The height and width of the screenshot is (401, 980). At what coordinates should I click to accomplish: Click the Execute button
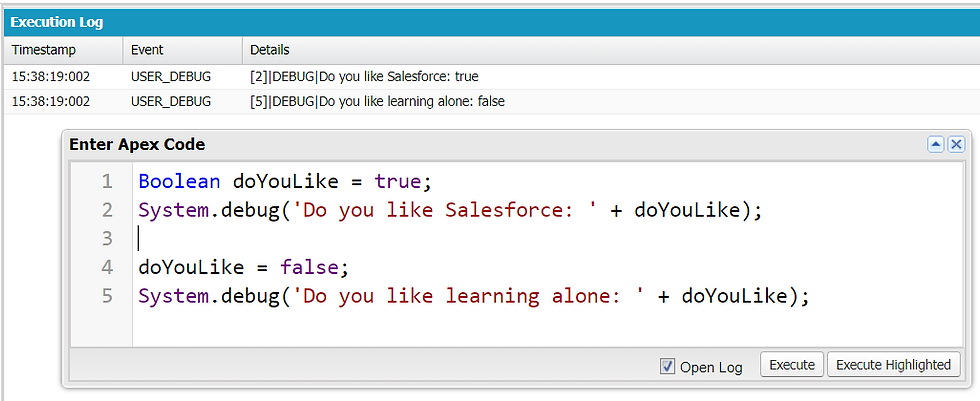[x=792, y=365]
